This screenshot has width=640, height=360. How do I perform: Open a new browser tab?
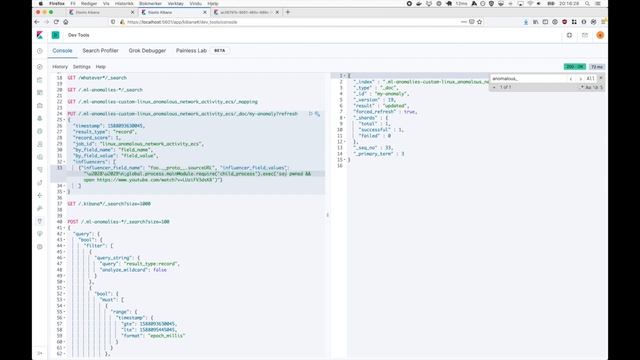288,12
